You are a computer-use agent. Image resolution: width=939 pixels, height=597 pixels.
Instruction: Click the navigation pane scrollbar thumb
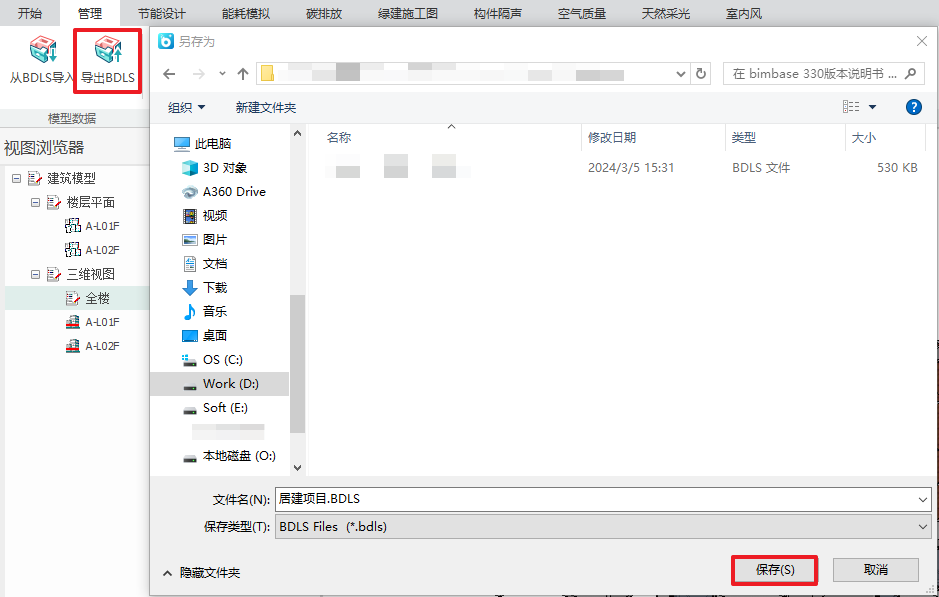pyautogui.click(x=297, y=363)
